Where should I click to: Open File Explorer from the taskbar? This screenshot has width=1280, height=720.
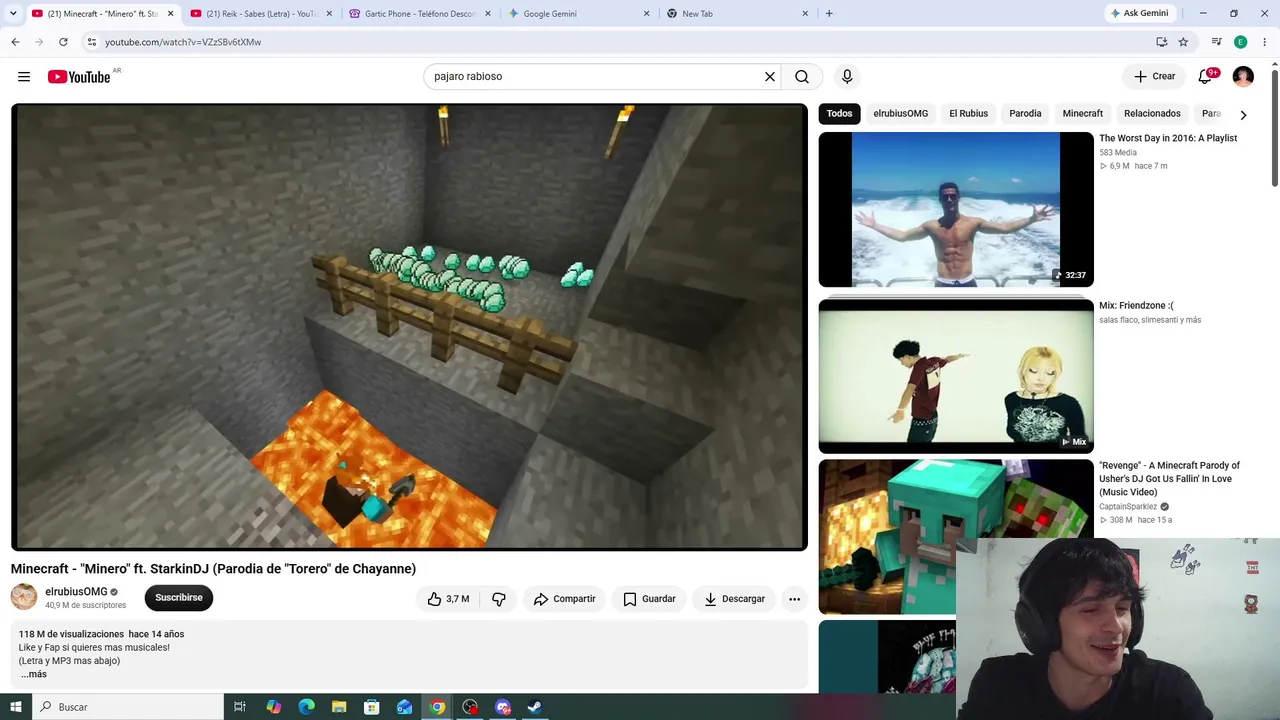click(339, 707)
